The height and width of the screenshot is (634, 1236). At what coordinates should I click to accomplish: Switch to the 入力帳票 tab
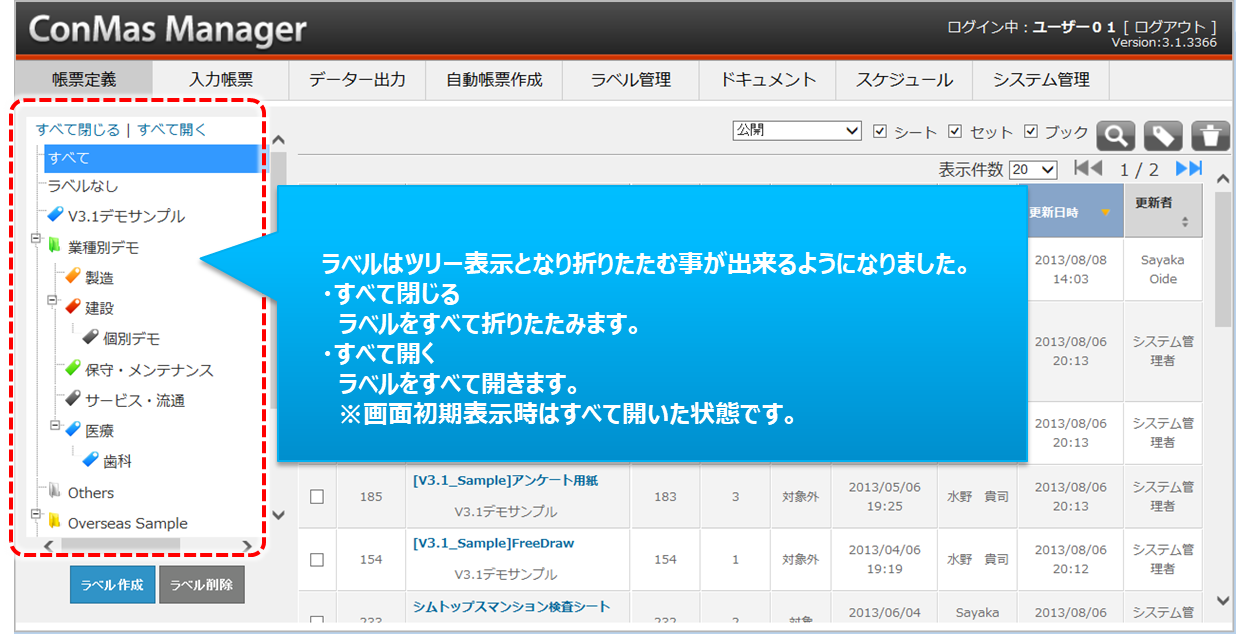[x=220, y=80]
